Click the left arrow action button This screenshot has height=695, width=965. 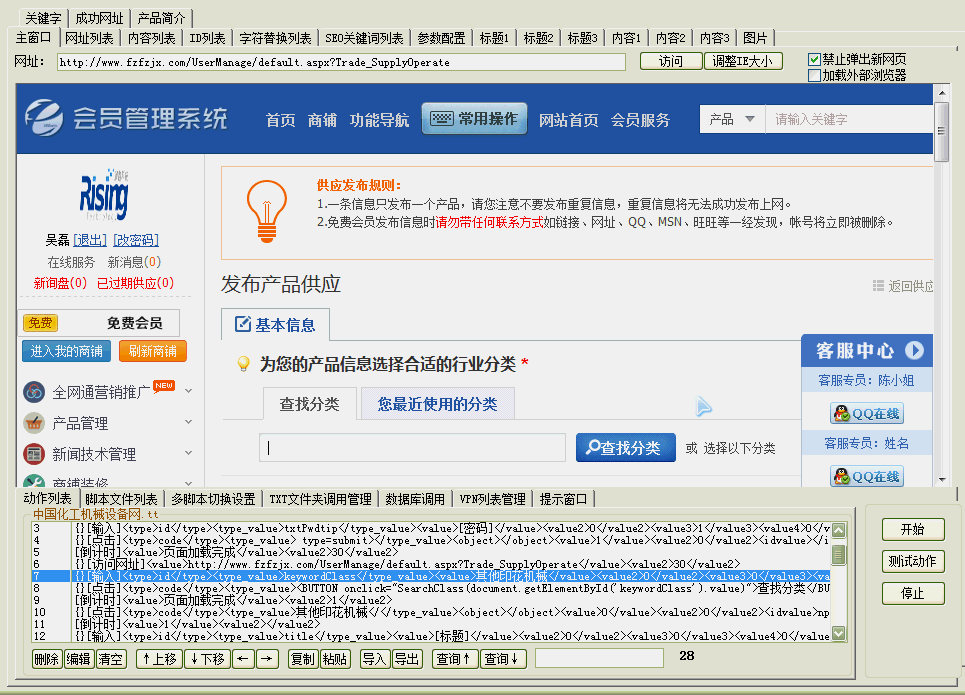(x=242, y=659)
